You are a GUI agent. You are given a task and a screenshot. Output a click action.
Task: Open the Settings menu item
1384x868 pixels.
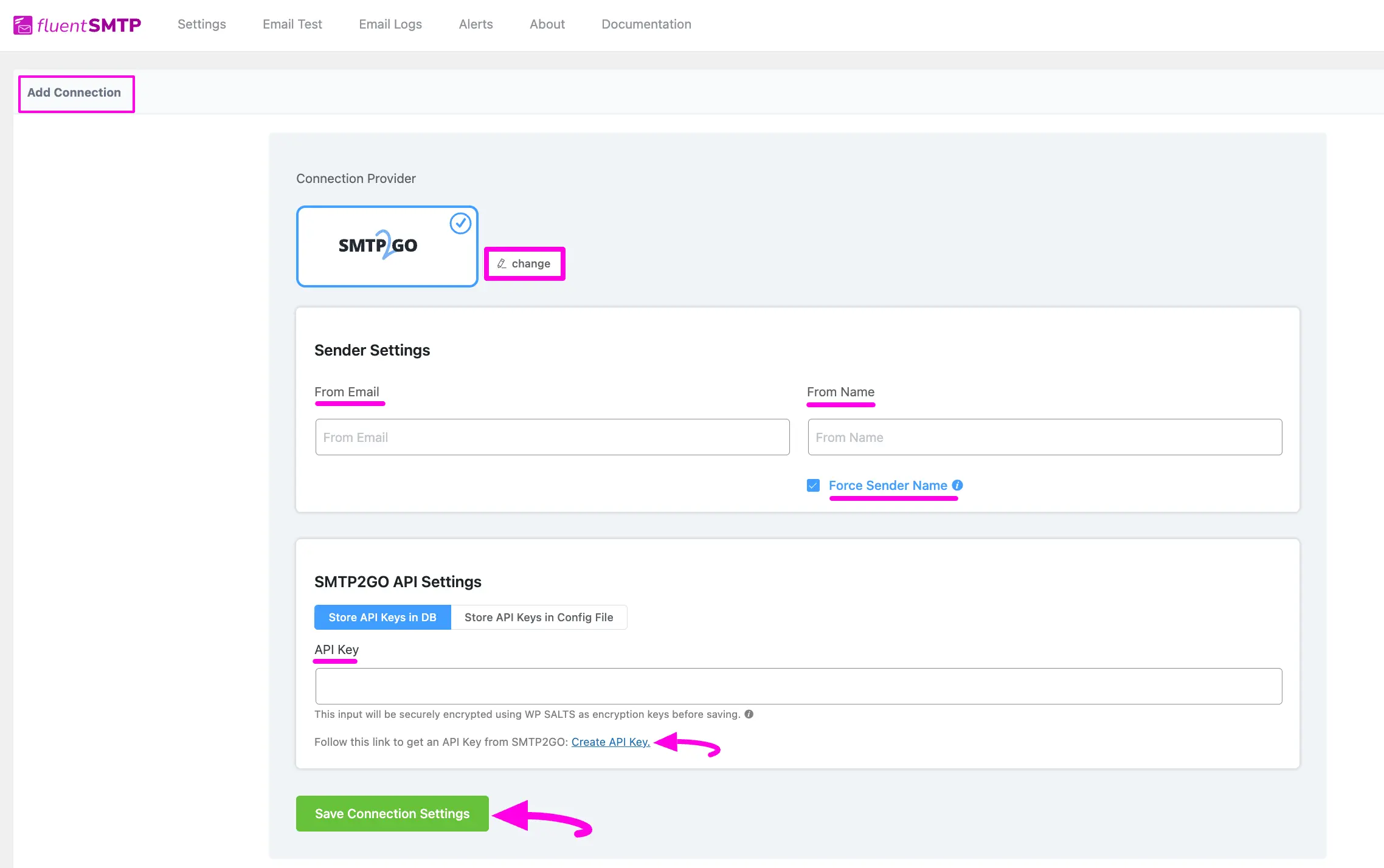pyautogui.click(x=202, y=24)
